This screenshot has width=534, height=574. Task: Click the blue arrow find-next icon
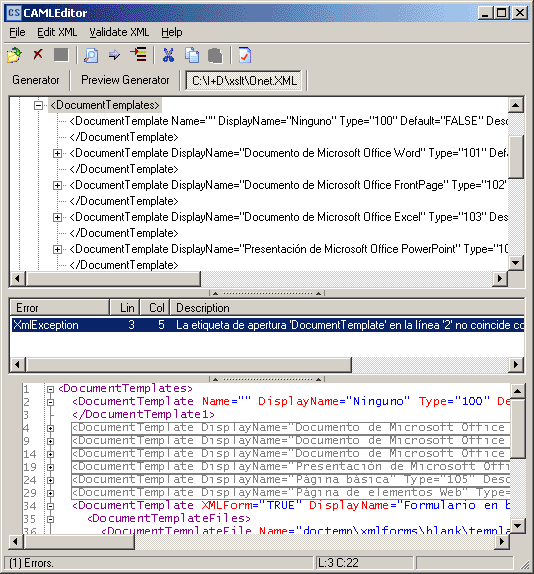tap(114, 55)
